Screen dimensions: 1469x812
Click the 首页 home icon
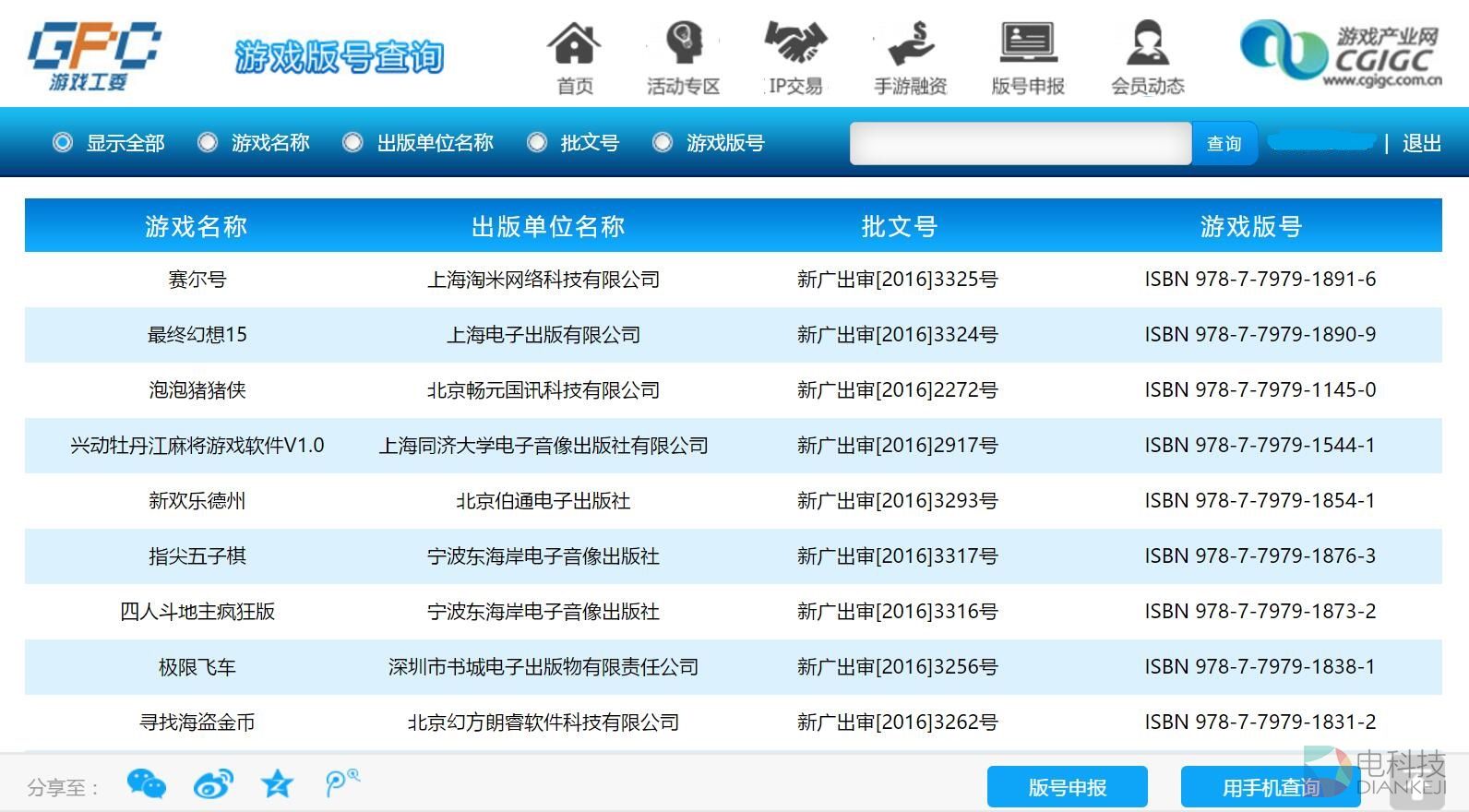tap(574, 44)
